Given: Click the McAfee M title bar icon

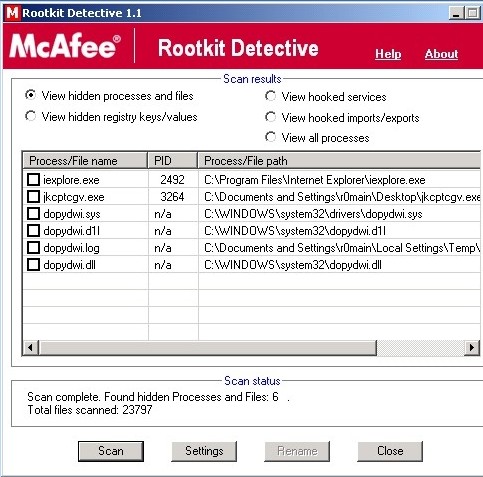Looking at the screenshot, I should point(12,13).
